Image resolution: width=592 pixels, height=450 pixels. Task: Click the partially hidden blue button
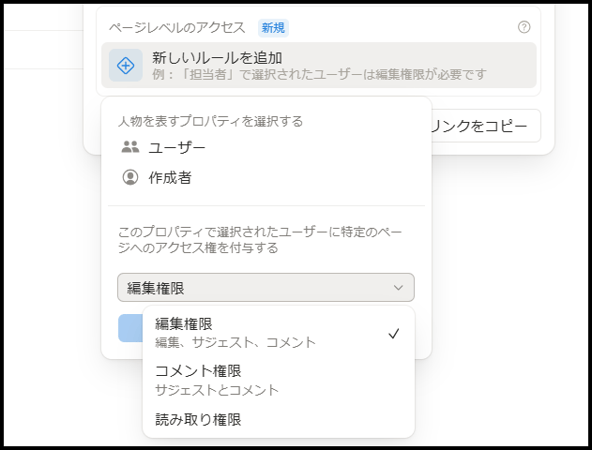tap(131, 328)
